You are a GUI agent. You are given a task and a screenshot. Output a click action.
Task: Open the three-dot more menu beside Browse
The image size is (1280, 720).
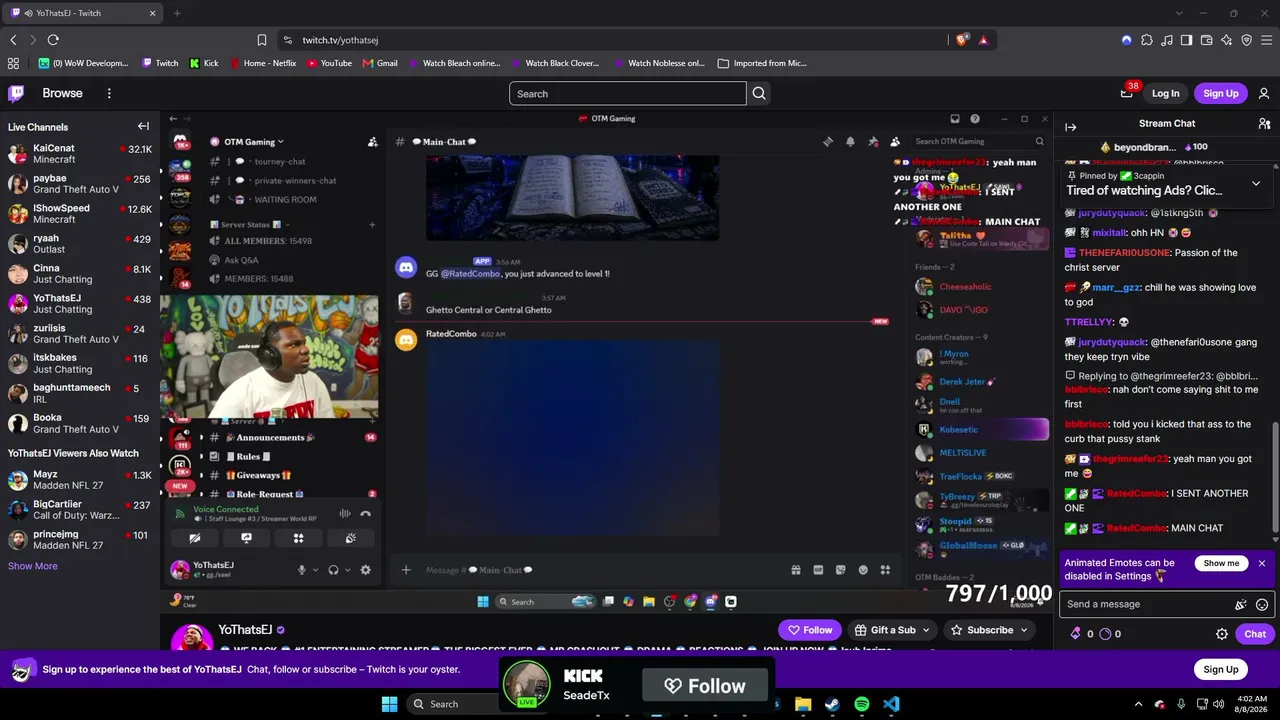coord(109,93)
